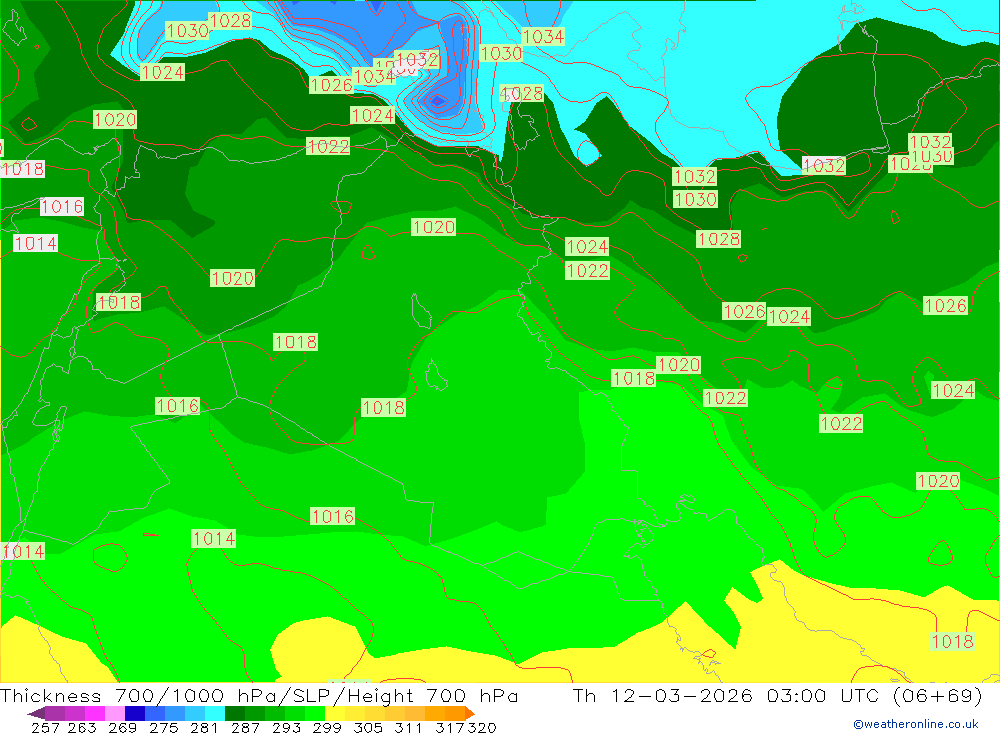1000x733 pixels.
Task: Click the 1026 label touching the 1024 label
Action: point(744,311)
